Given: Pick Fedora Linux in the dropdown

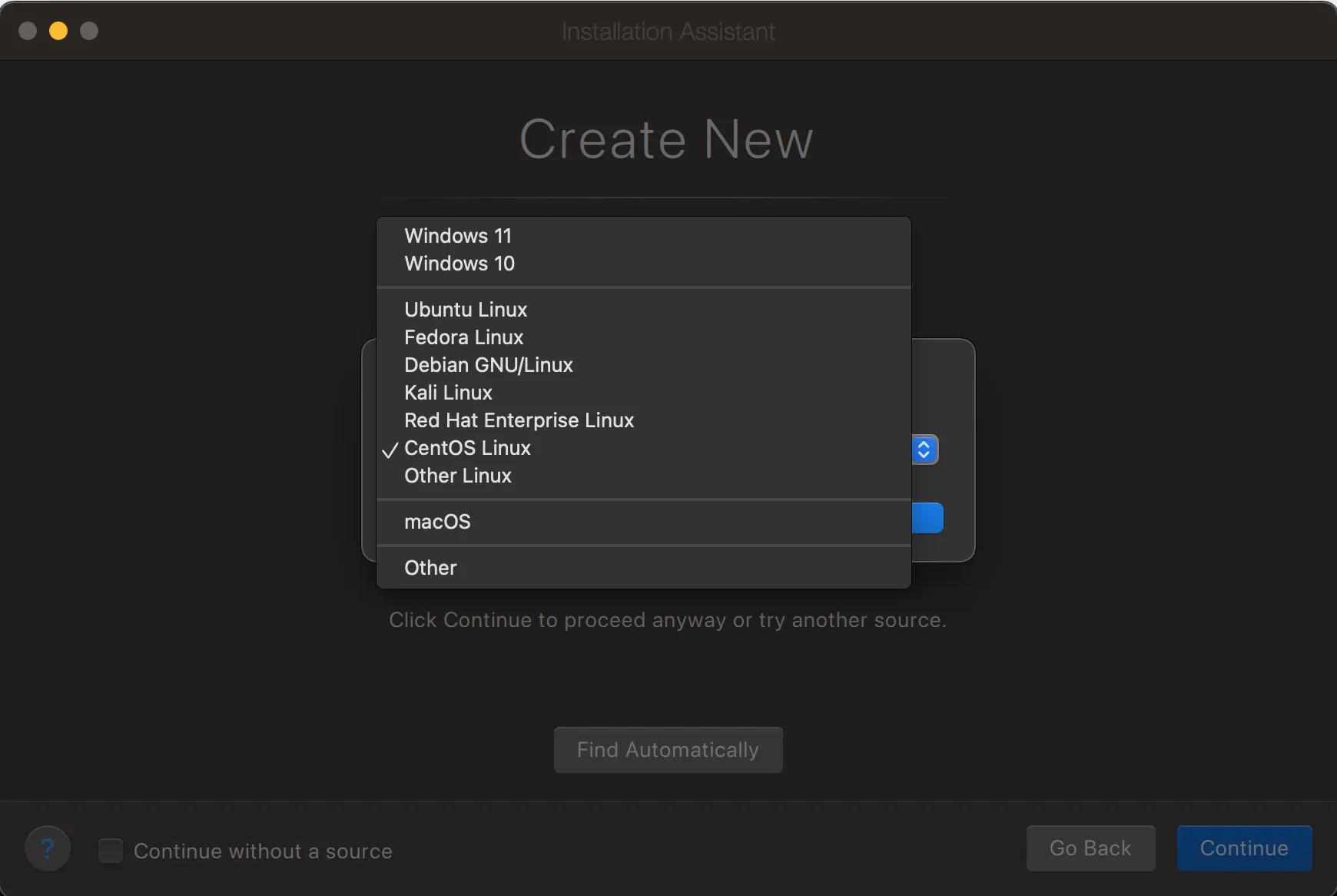Looking at the screenshot, I should tap(463, 337).
